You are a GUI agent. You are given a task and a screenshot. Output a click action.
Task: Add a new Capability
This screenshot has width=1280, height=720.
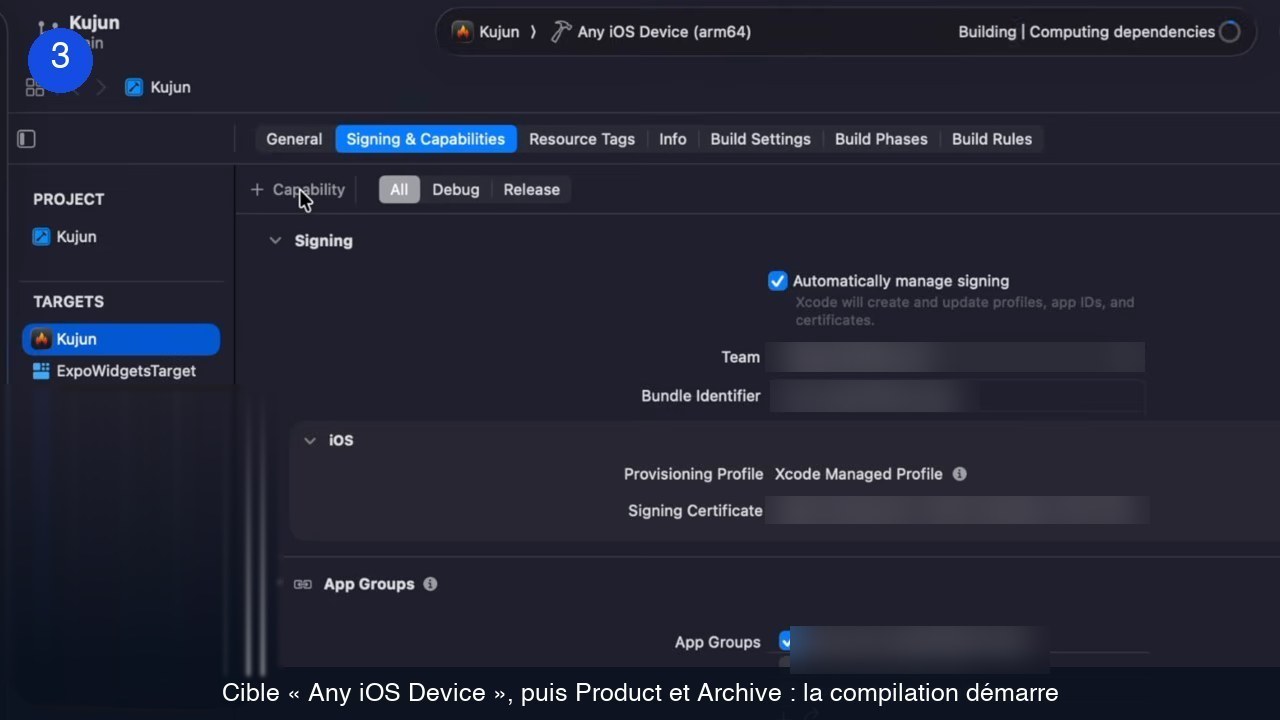coord(298,189)
